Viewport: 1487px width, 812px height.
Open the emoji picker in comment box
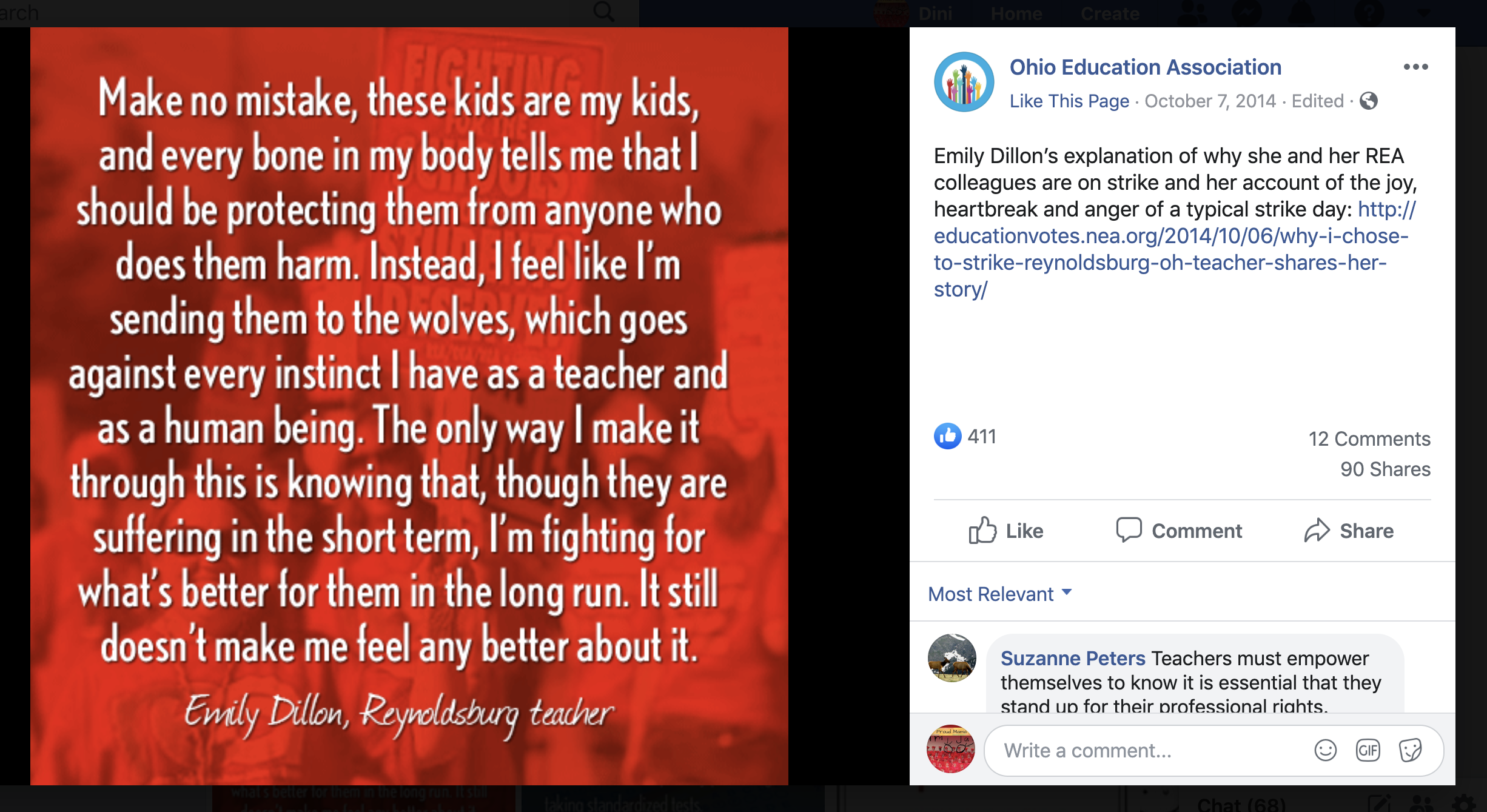(x=1325, y=751)
